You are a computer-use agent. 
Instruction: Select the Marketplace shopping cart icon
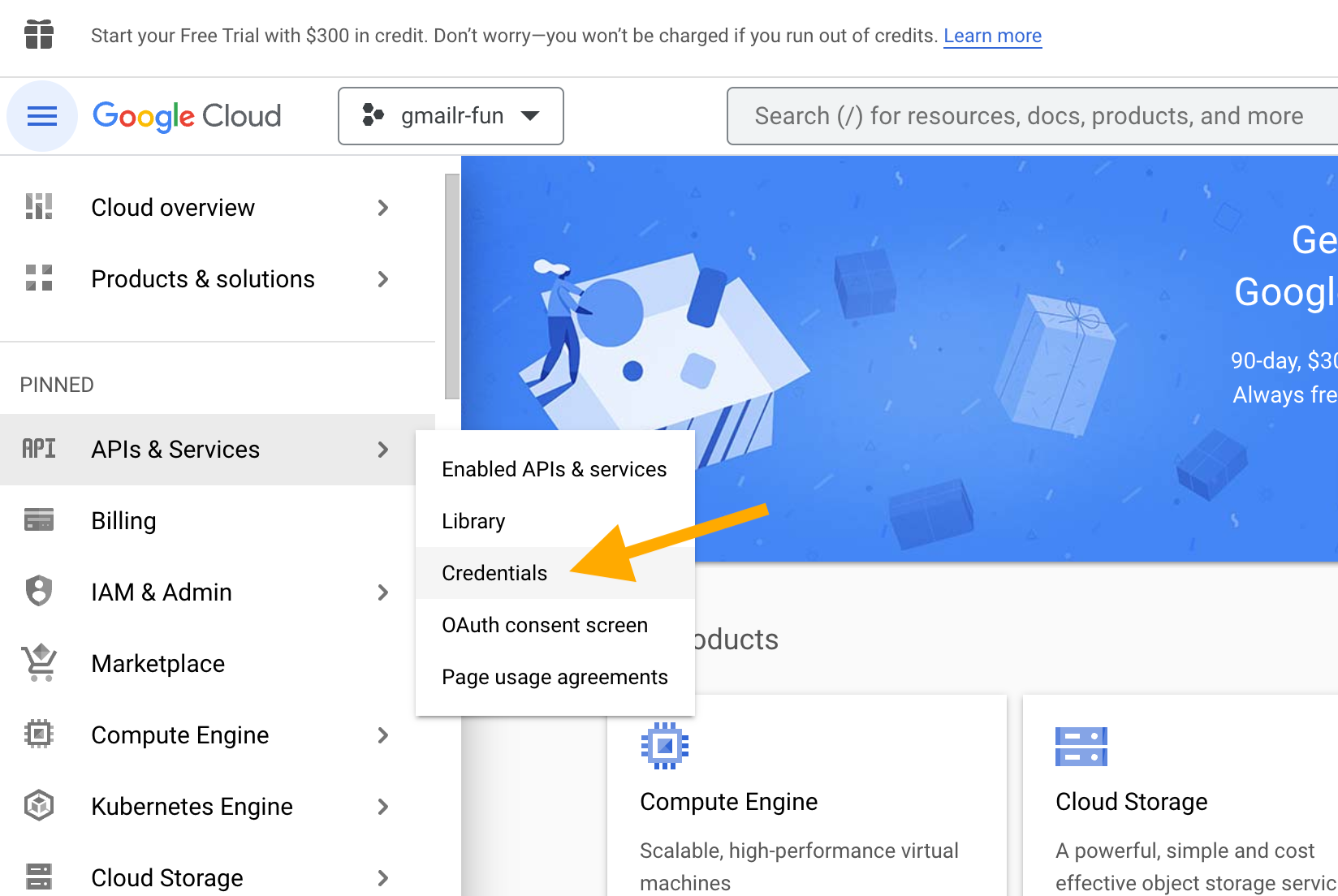[x=37, y=663]
